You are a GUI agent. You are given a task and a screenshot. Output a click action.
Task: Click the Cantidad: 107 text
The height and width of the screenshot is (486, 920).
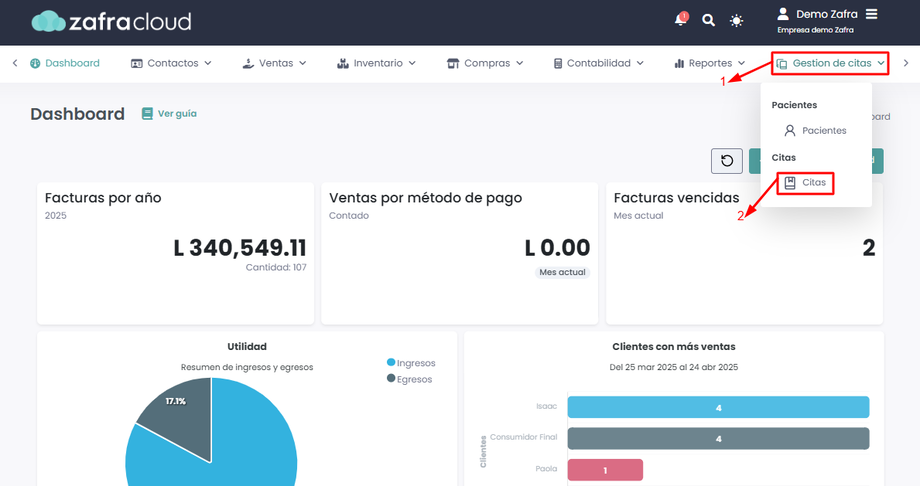(x=276, y=268)
